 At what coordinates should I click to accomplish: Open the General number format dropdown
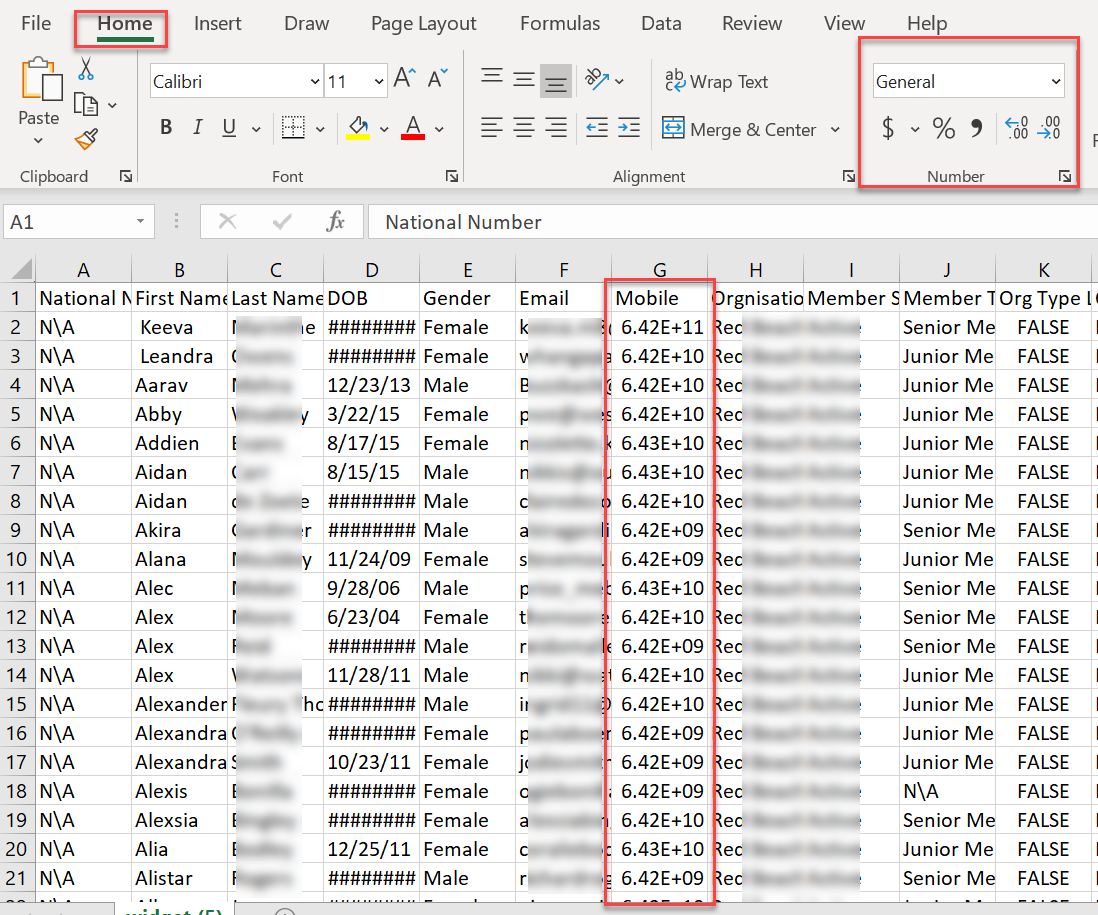[1056, 82]
